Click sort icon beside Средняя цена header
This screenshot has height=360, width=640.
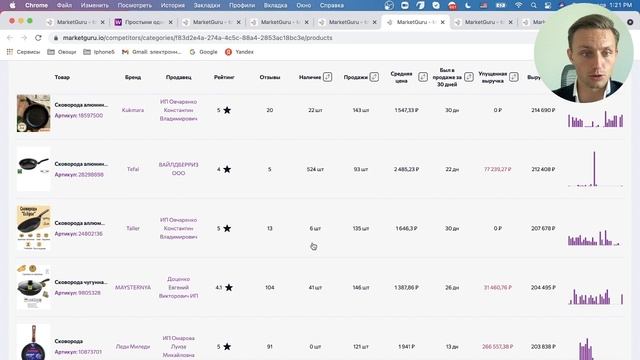423,77
